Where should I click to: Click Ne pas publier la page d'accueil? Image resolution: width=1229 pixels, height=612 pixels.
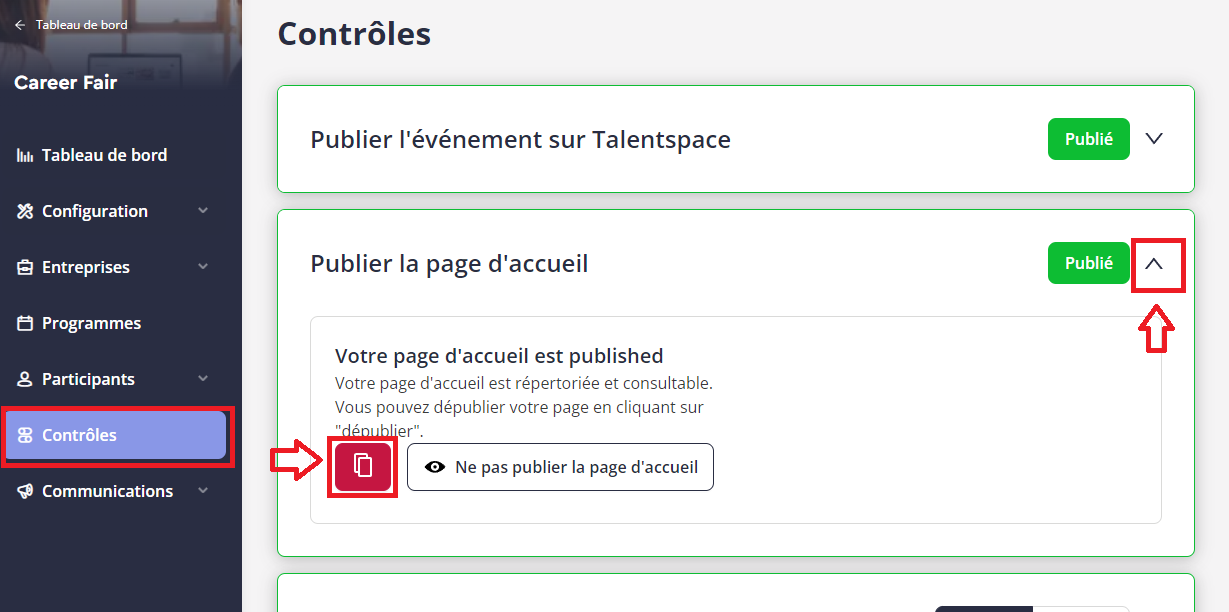(560, 467)
